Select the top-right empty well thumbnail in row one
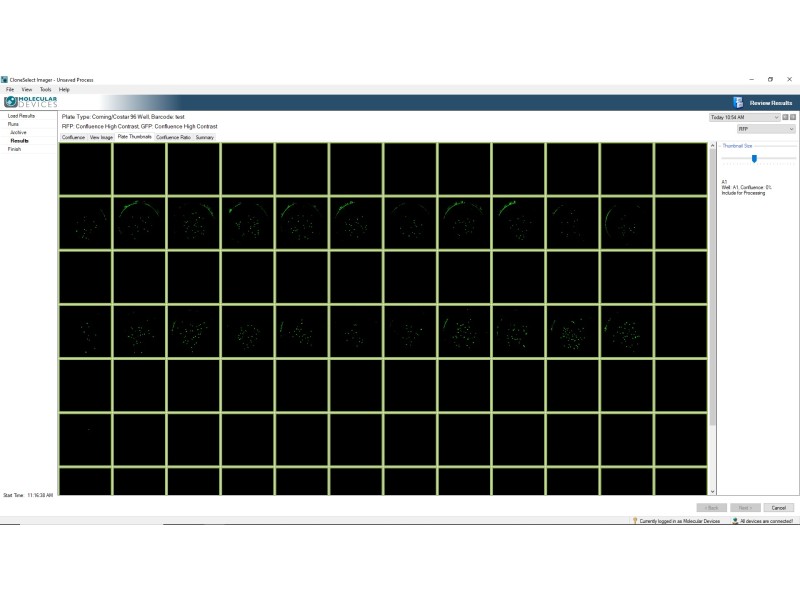 [681, 168]
